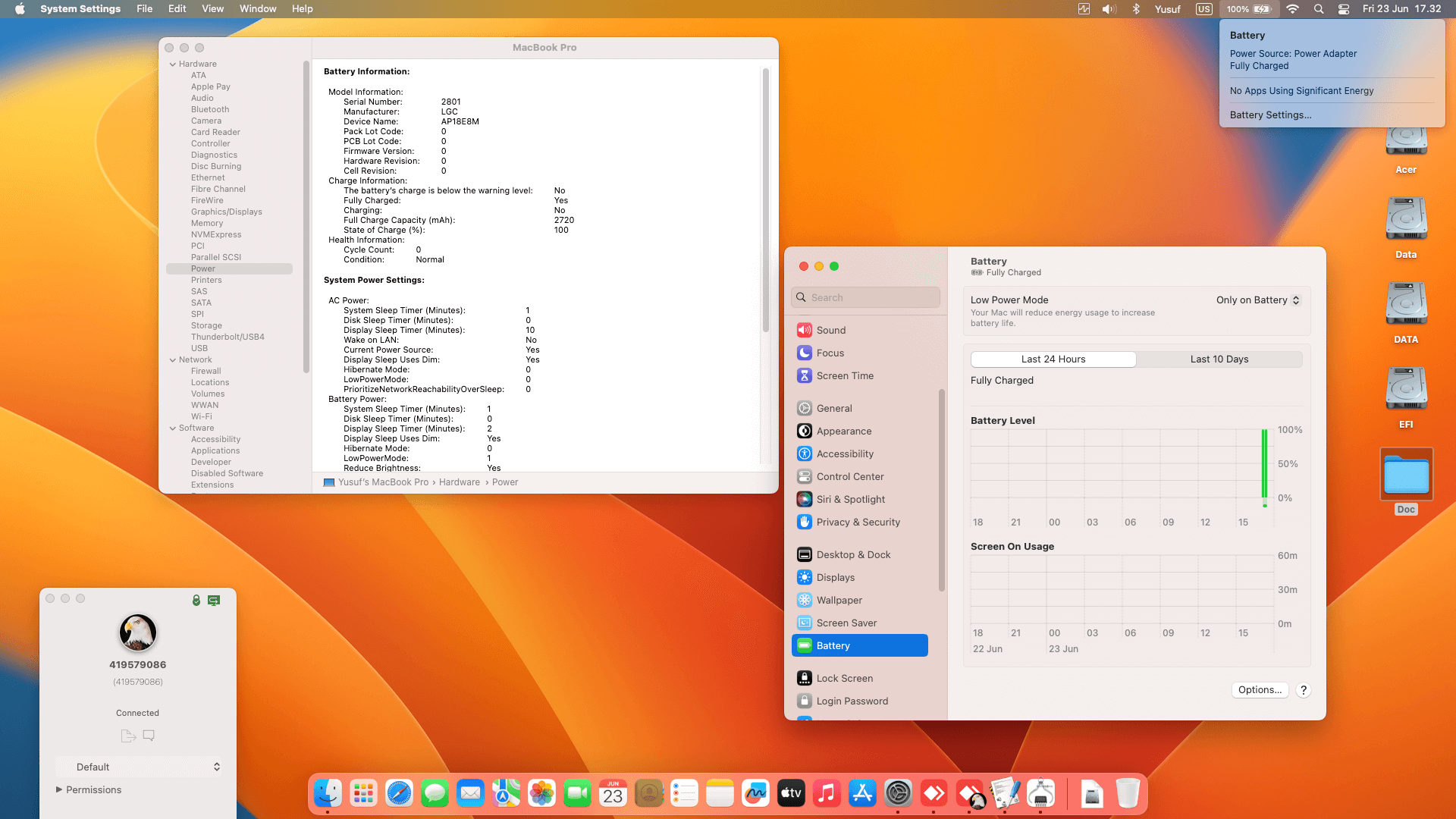The height and width of the screenshot is (819, 1456).
Task: Click Yusuf's MacBook Pro in path bar
Action: pos(376,482)
